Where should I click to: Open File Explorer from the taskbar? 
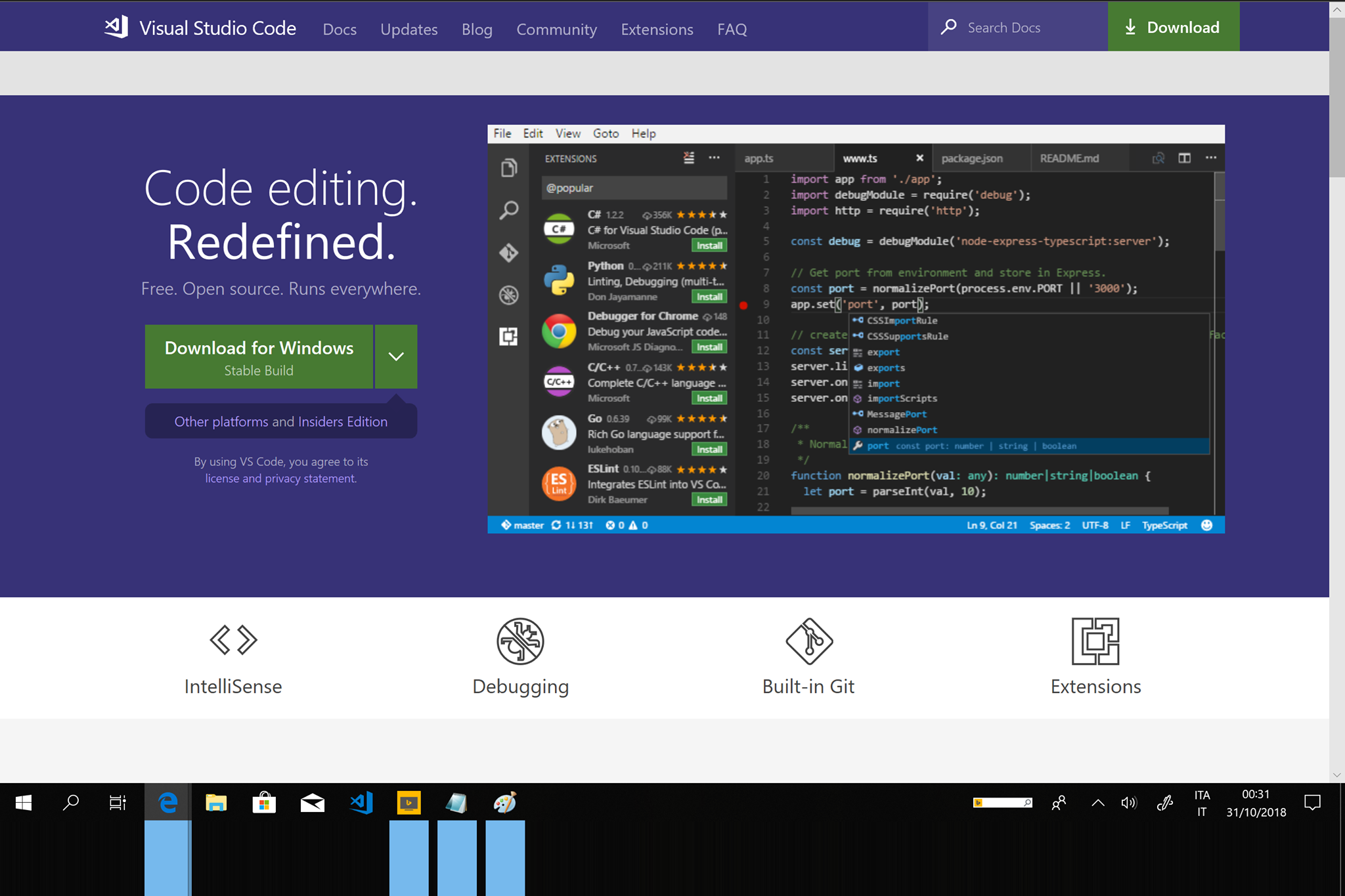coord(216,802)
